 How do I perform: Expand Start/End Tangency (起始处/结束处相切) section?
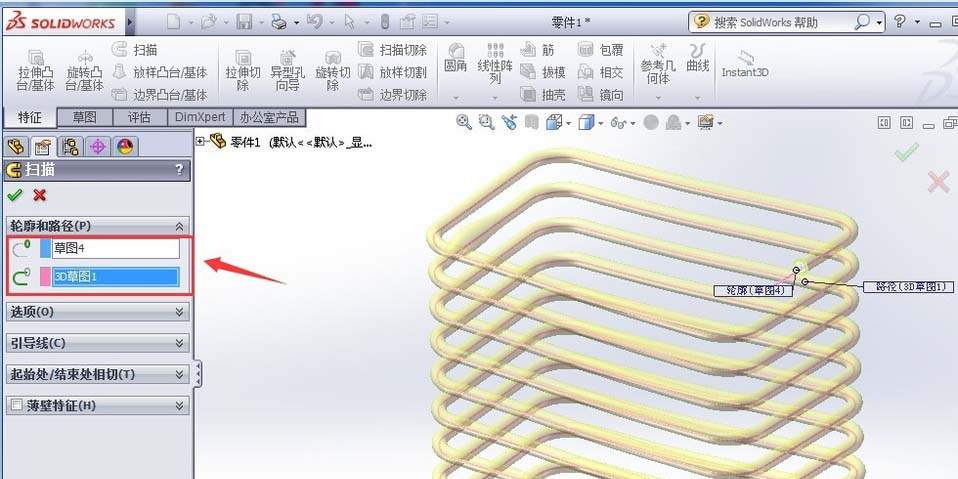click(180, 374)
